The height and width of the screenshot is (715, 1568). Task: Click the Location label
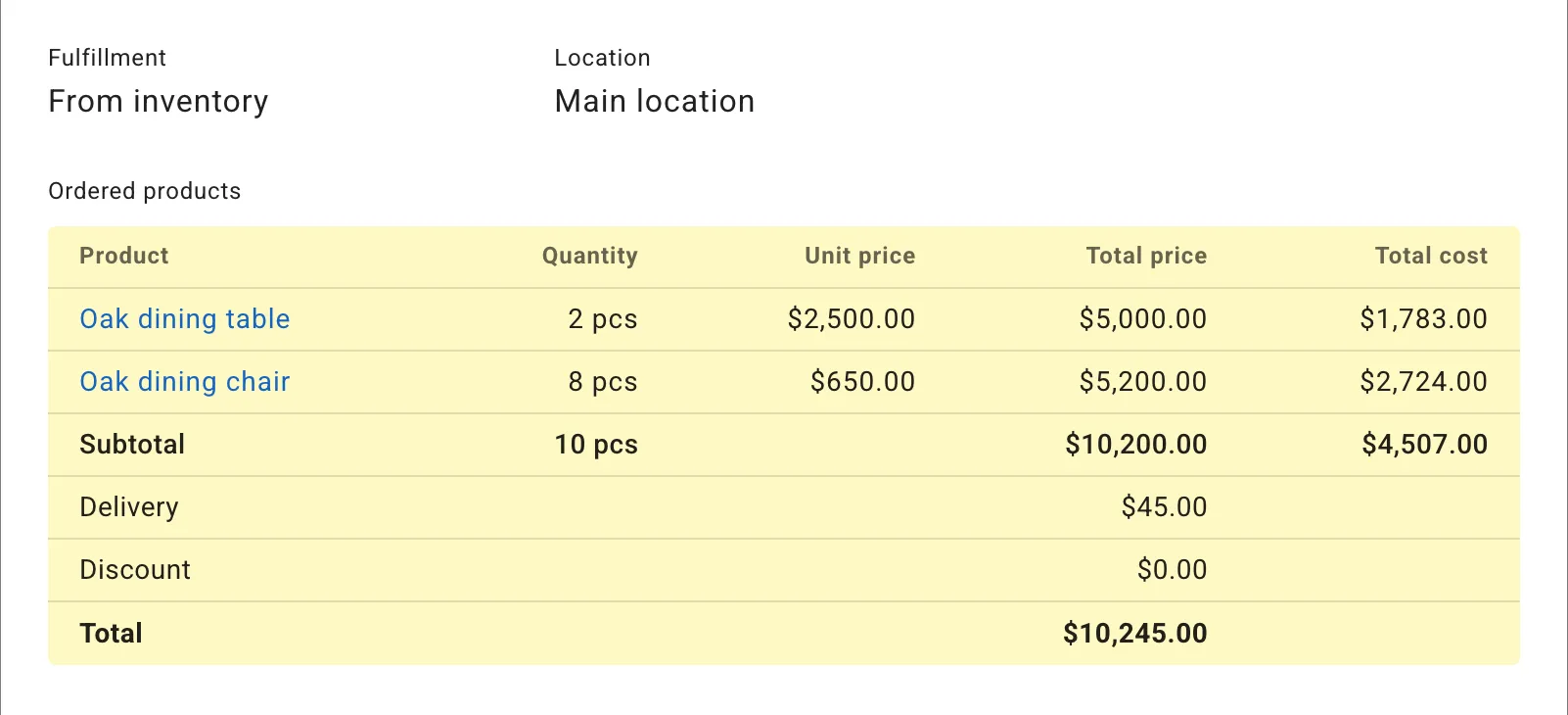pos(602,57)
